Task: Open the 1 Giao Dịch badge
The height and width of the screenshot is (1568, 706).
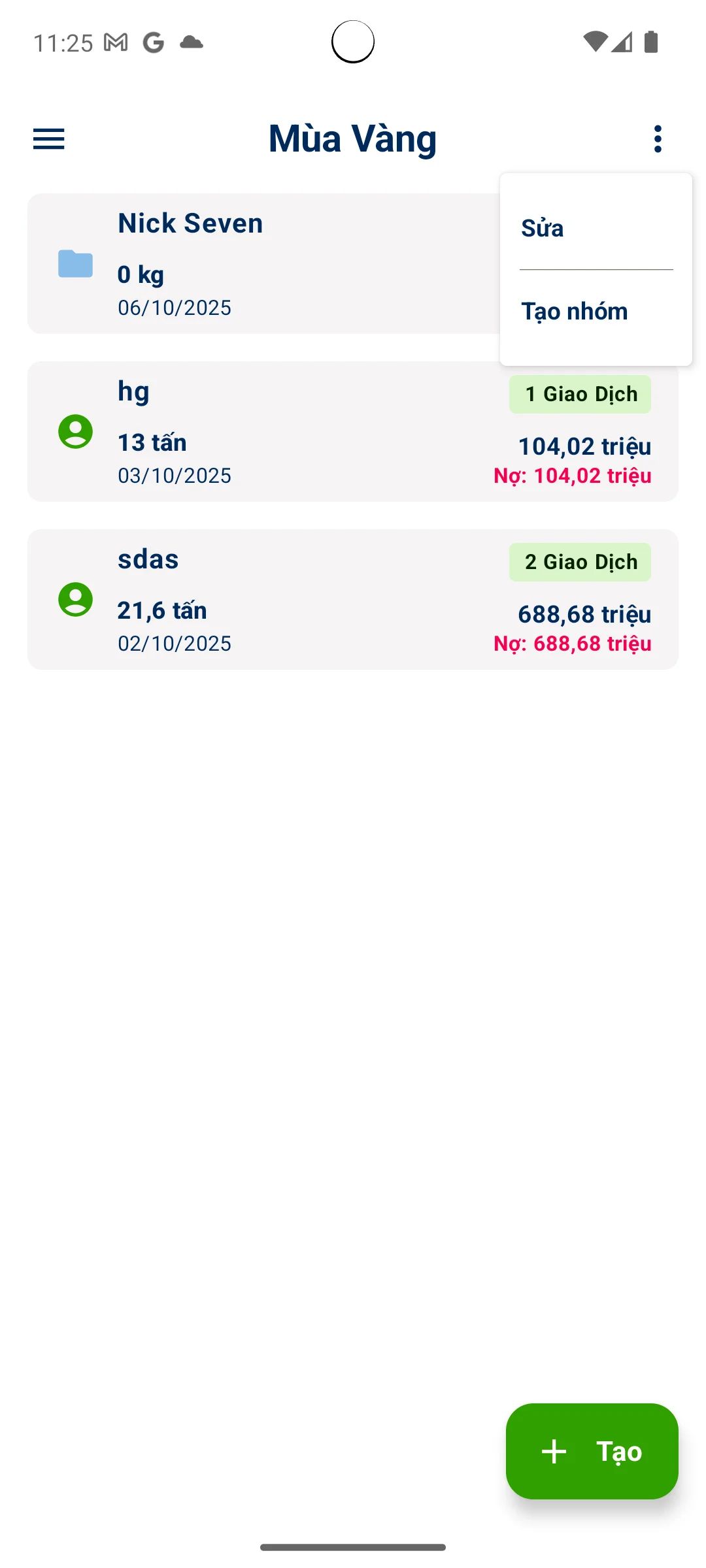Action: point(580,395)
